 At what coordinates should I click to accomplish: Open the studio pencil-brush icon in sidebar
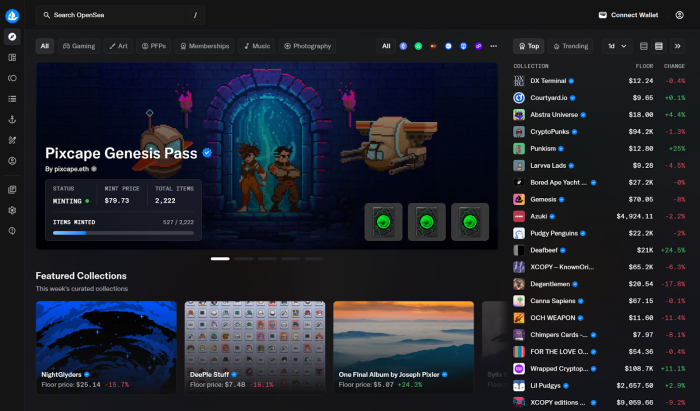(x=12, y=140)
